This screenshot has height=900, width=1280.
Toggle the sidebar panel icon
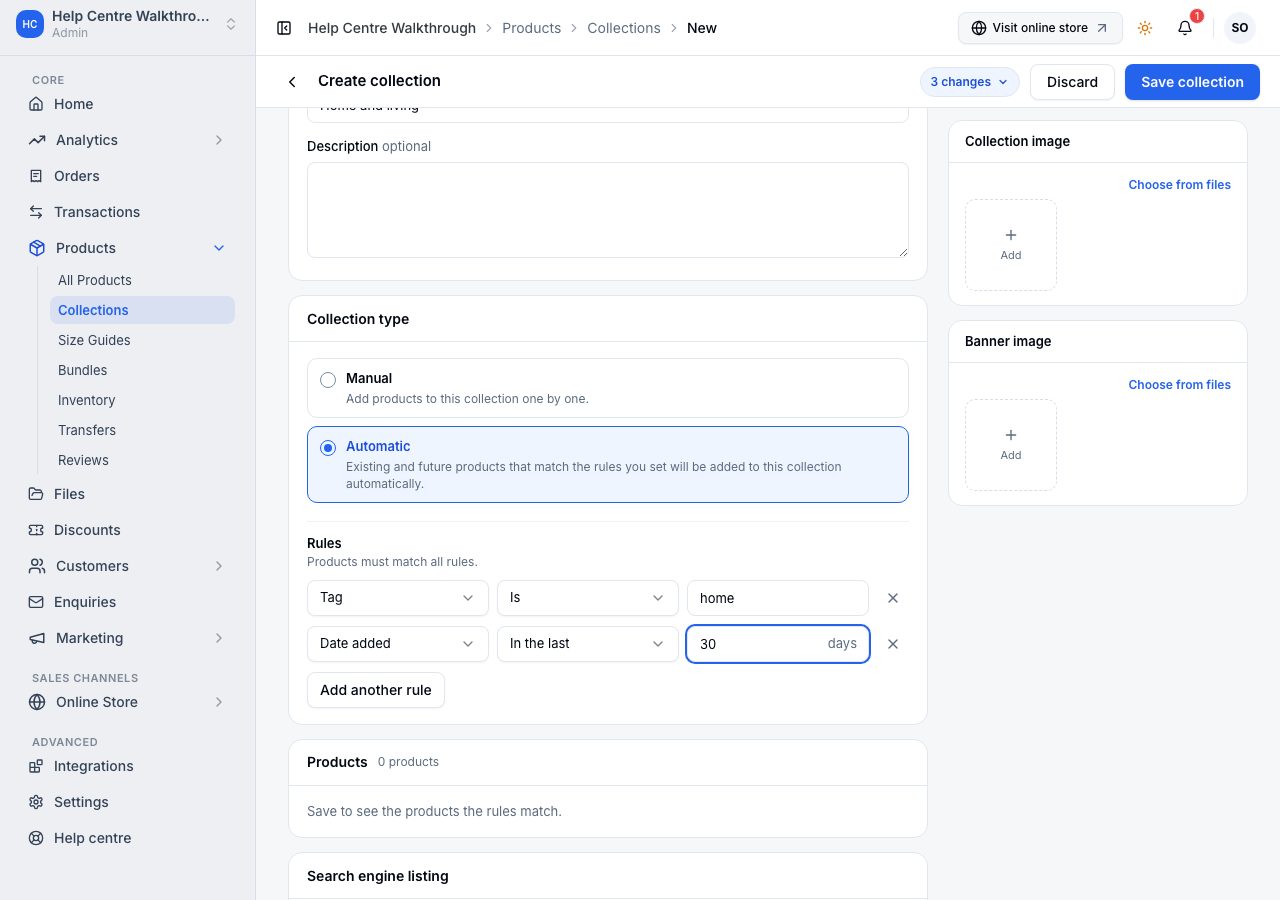[x=284, y=28]
